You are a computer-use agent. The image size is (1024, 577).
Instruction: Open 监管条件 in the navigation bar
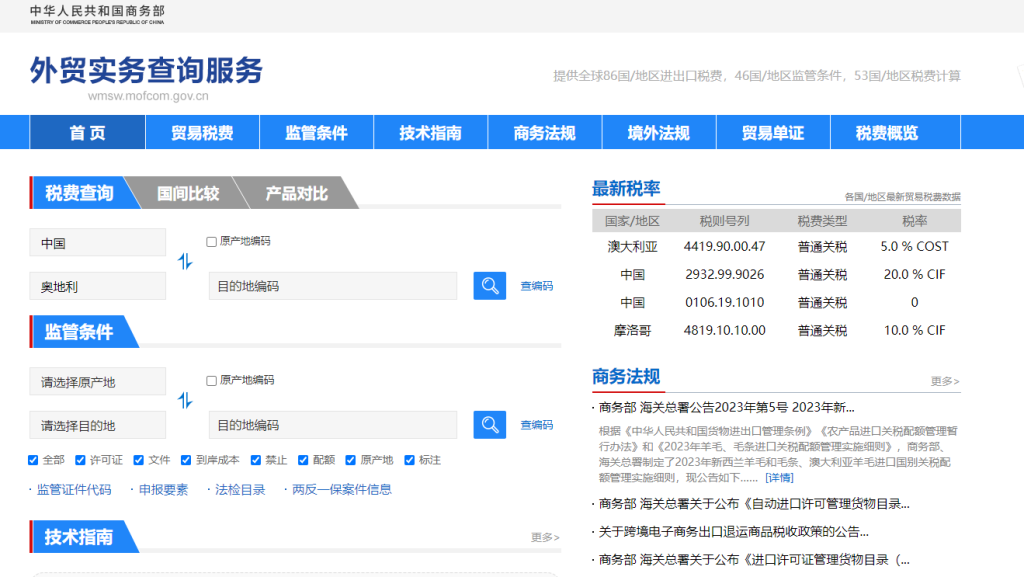[x=317, y=133]
